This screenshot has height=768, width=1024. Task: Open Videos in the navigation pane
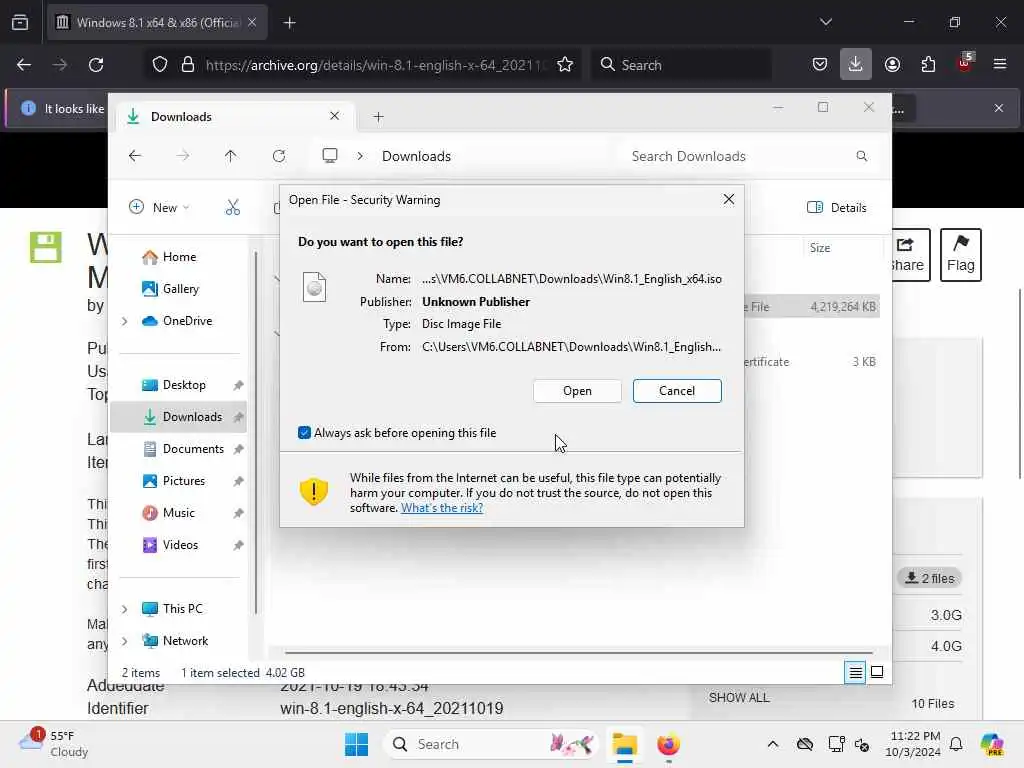180,545
